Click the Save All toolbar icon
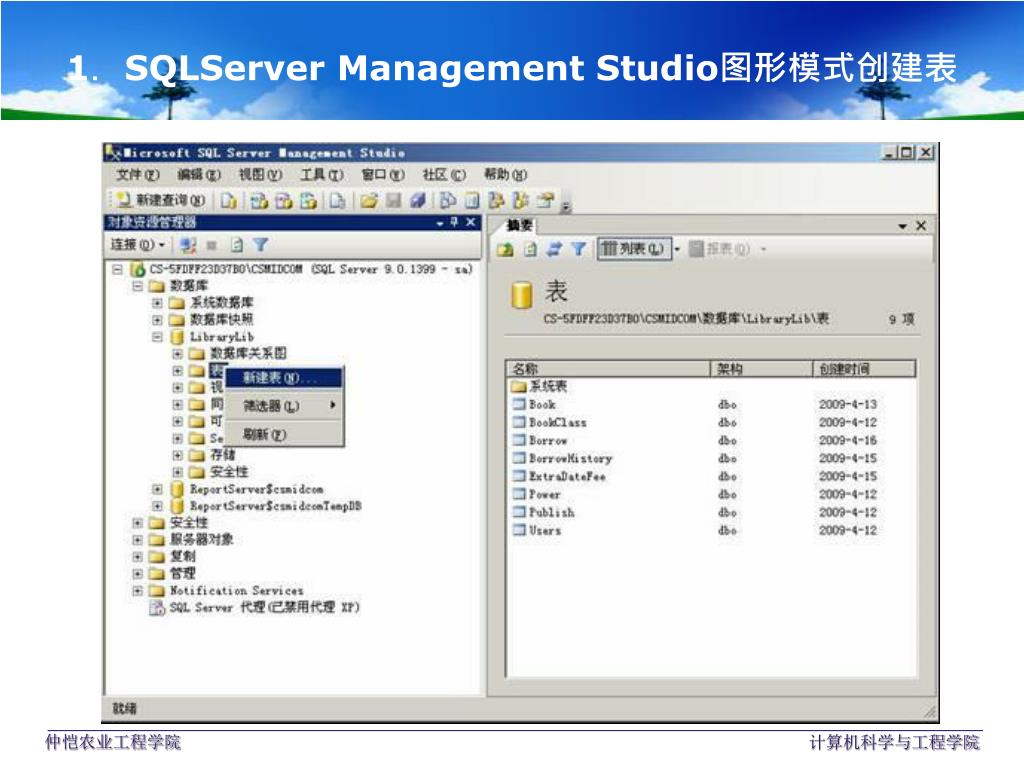This screenshot has height=768, width=1024. pyautogui.click(x=419, y=200)
